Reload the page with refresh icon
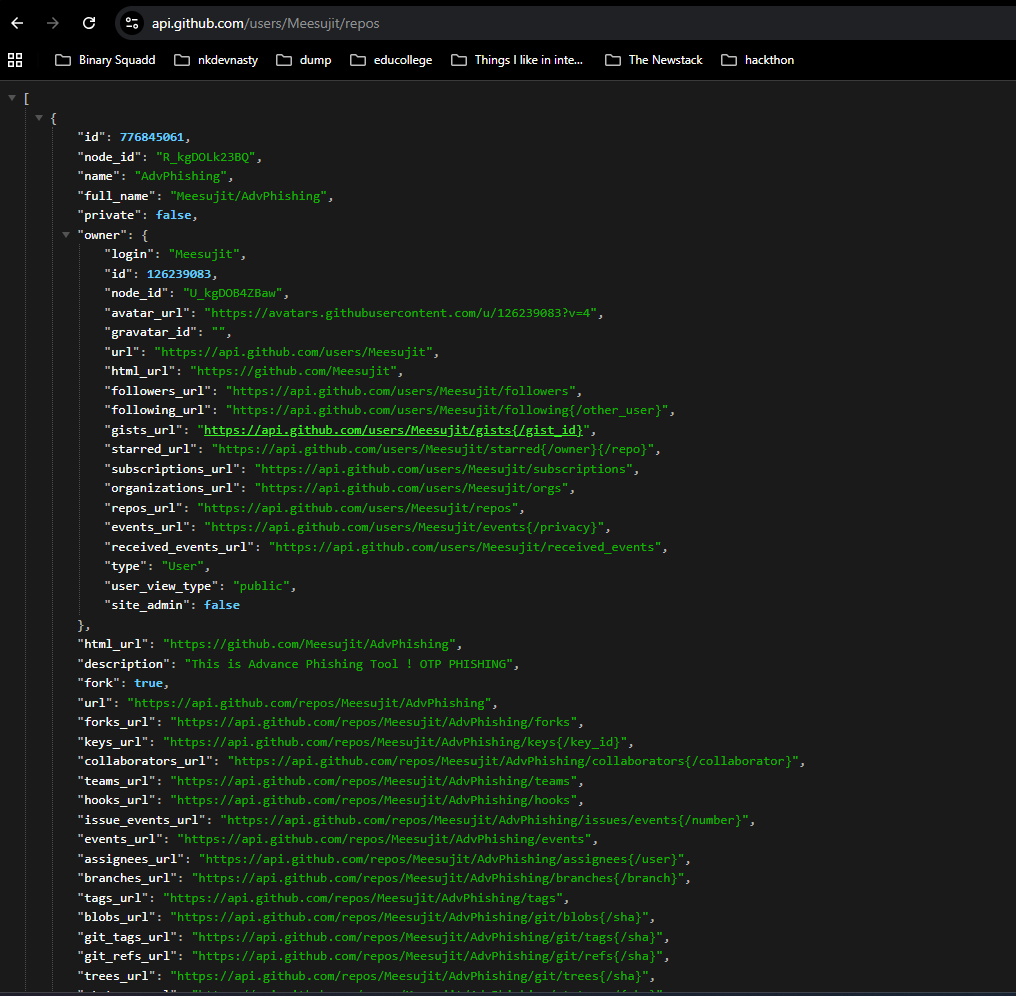 click(89, 23)
